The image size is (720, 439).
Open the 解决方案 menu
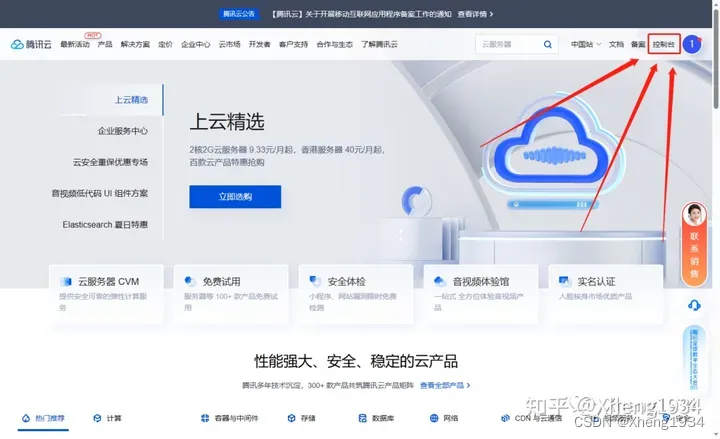[x=135, y=45]
